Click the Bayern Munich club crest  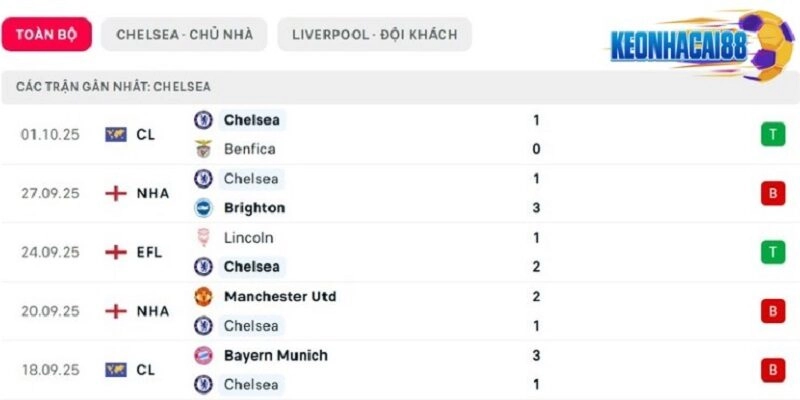point(203,355)
